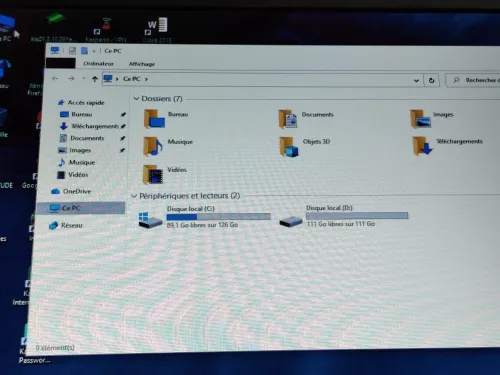Viewport: 500px width, 375px height.
Task: Unpin Images using its sidebar pin icon
Action: 122,150
